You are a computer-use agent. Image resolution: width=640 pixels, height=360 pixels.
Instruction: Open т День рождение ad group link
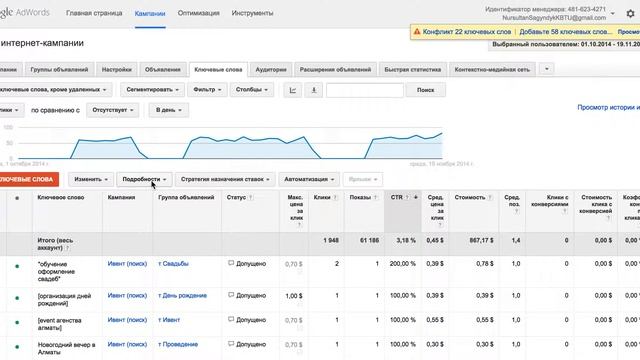(182, 296)
